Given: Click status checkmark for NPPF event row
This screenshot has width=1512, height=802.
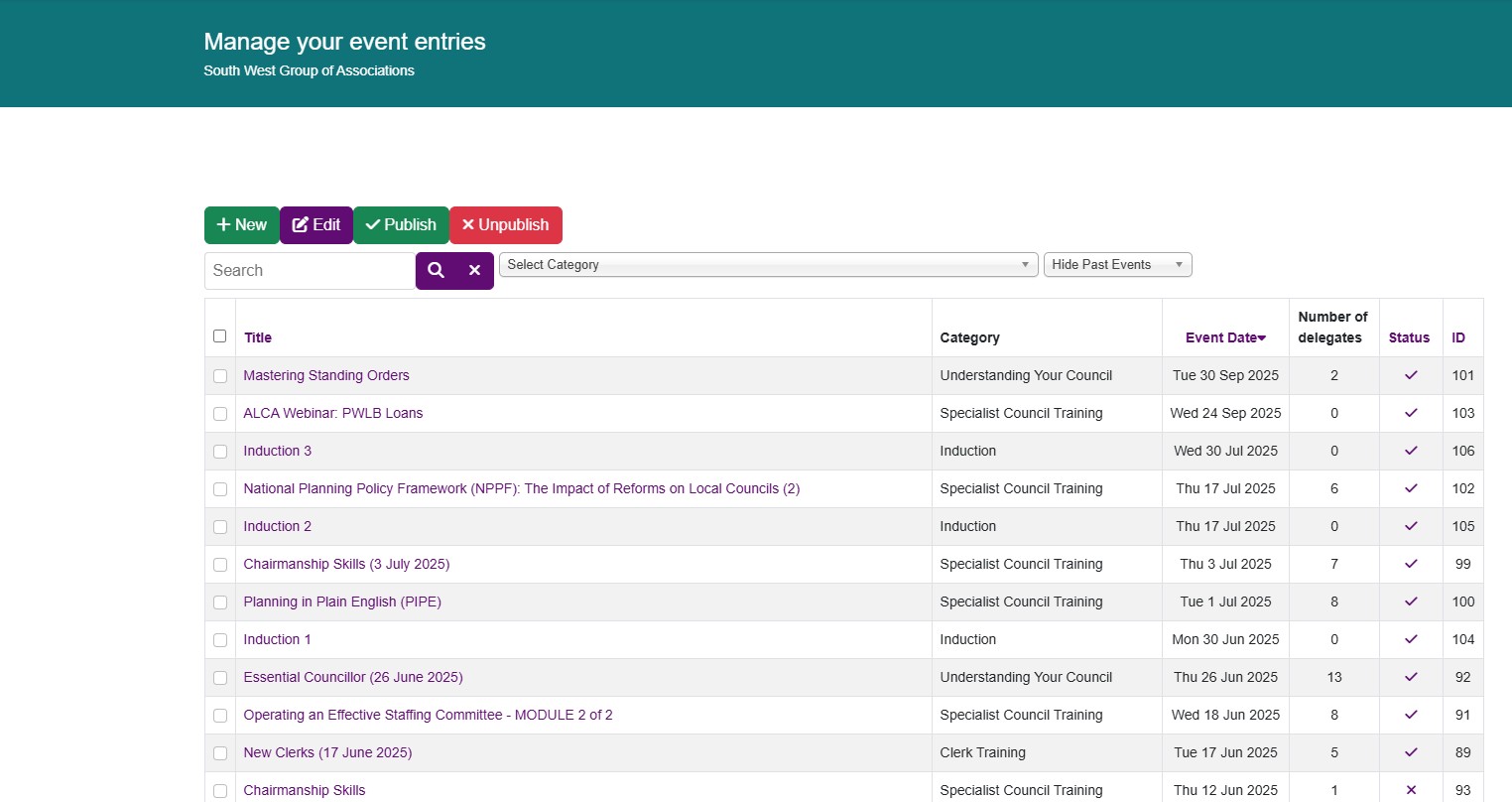Looking at the screenshot, I should pyautogui.click(x=1411, y=488).
